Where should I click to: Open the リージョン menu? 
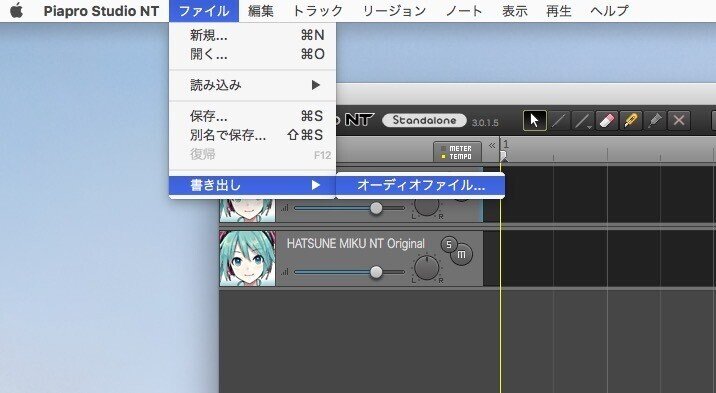[394, 10]
